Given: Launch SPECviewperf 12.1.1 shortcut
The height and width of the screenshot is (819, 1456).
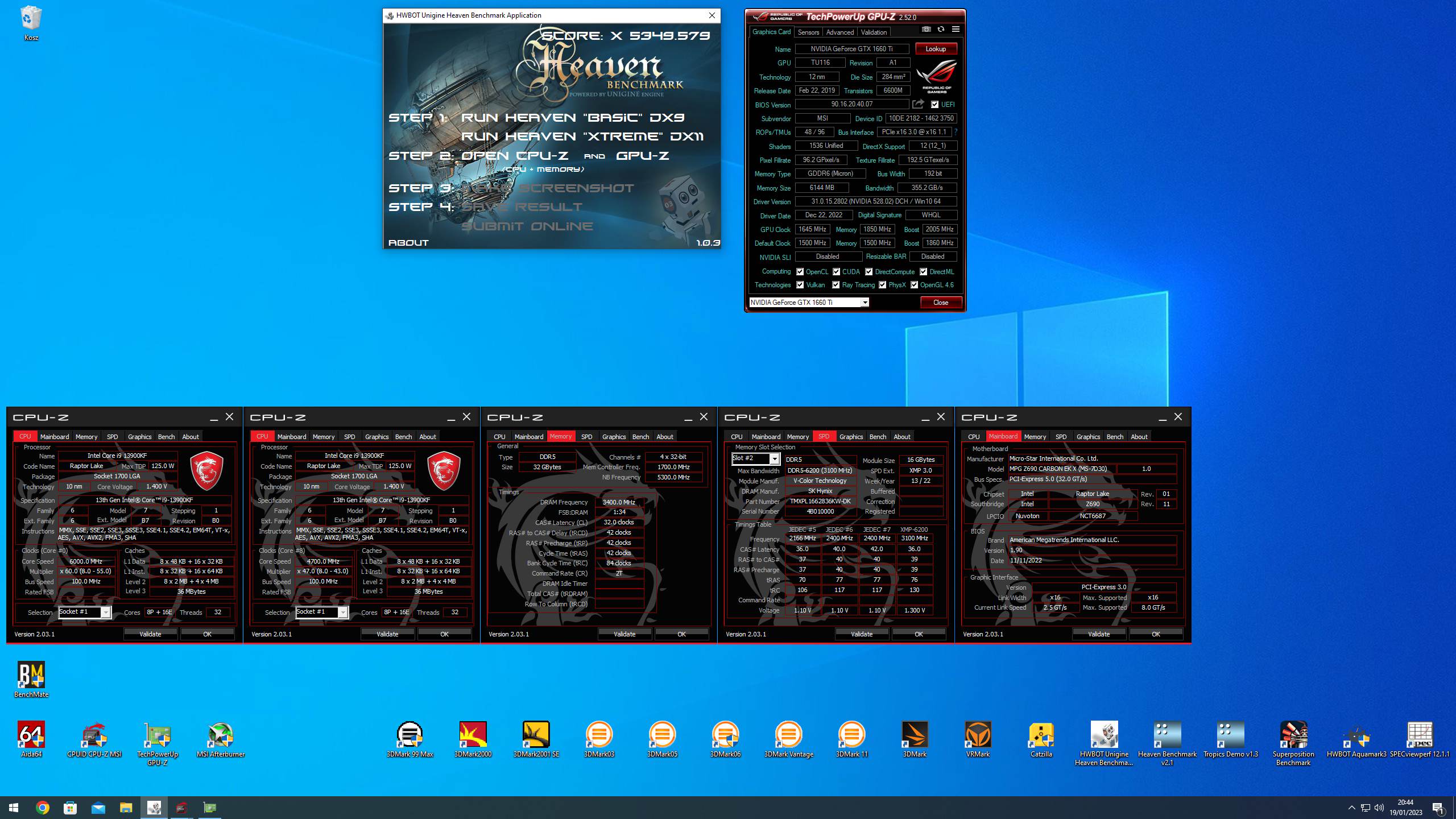Looking at the screenshot, I should pos(1420,739).
